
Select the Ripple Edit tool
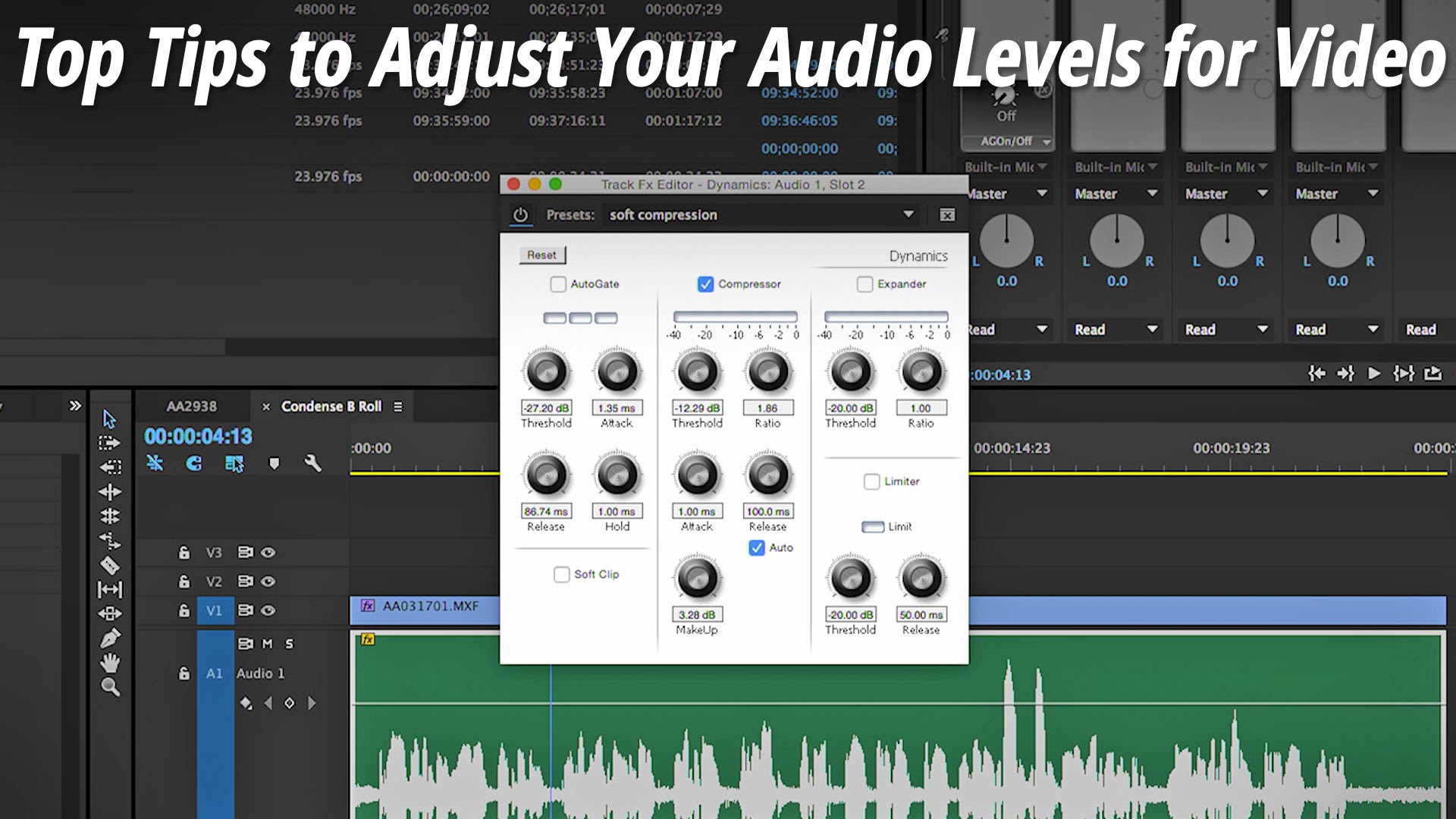point(109,491)
